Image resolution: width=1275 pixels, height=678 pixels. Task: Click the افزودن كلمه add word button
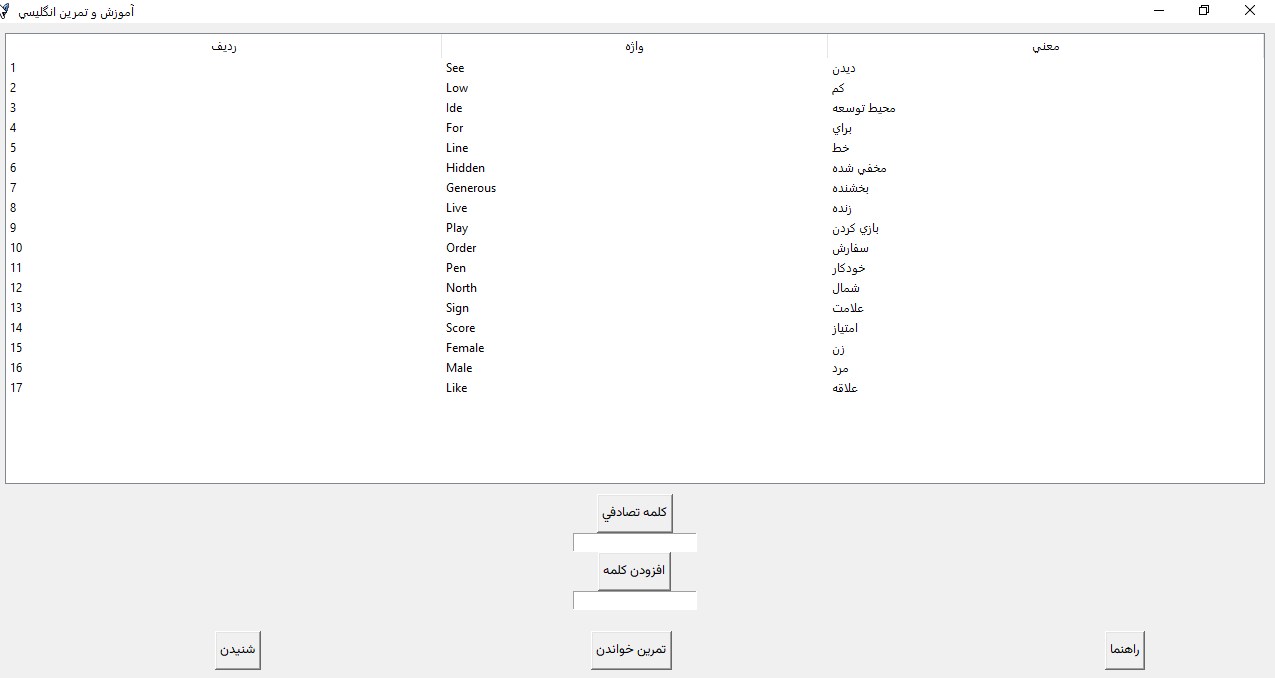click(634, 571)
